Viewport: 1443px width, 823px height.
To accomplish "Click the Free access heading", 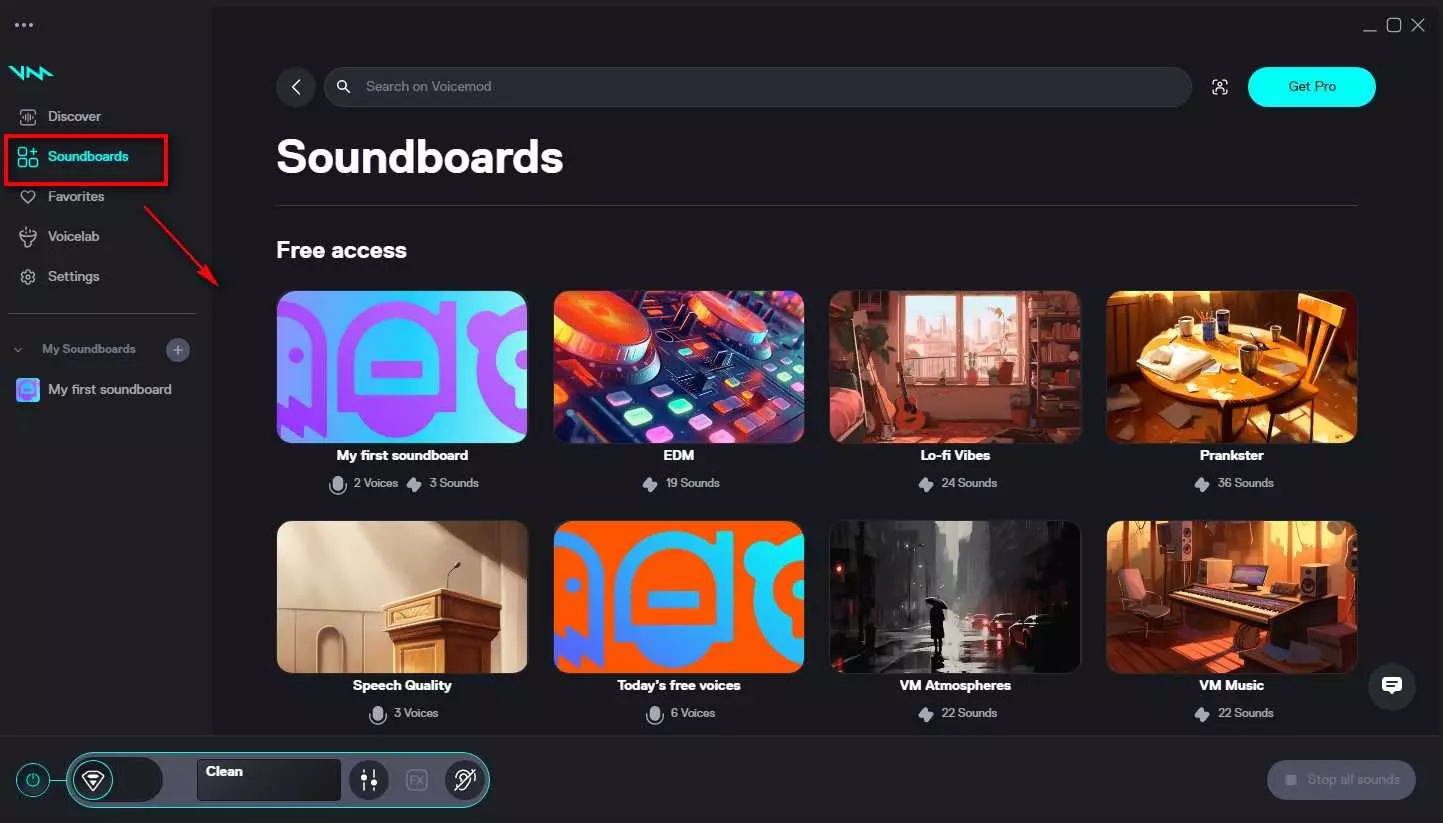I will pos(342,250).
